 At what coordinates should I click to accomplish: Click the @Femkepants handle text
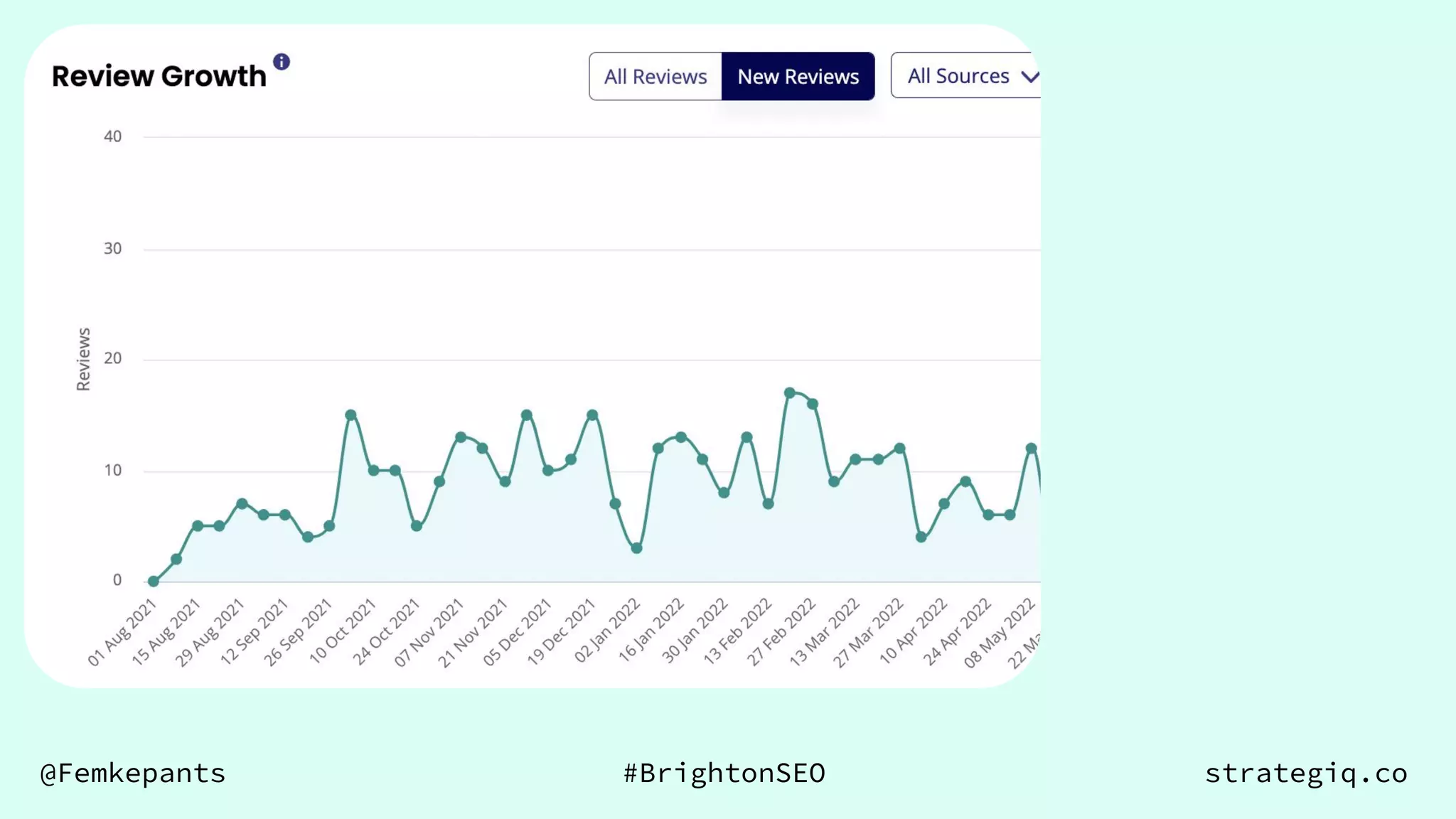133,773
